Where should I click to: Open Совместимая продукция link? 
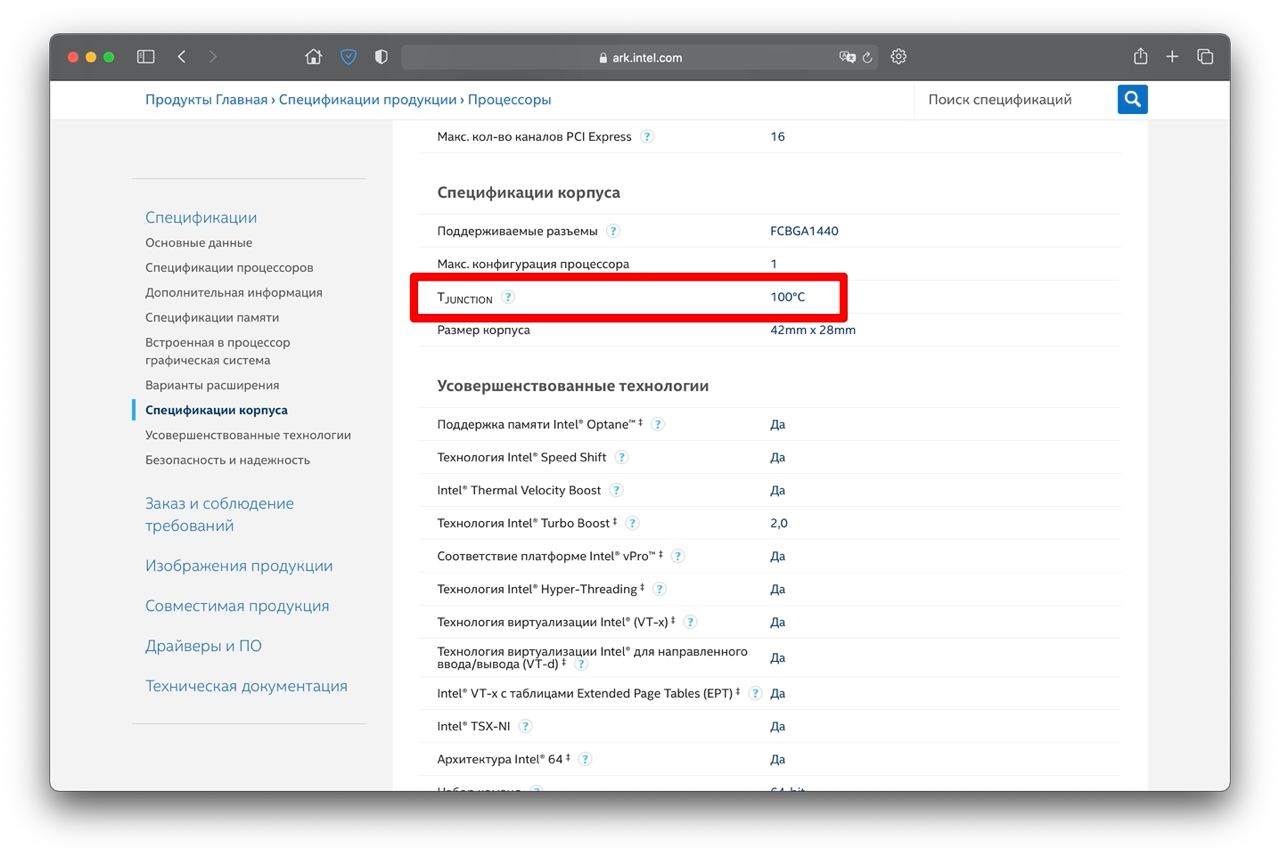point(237,606)
